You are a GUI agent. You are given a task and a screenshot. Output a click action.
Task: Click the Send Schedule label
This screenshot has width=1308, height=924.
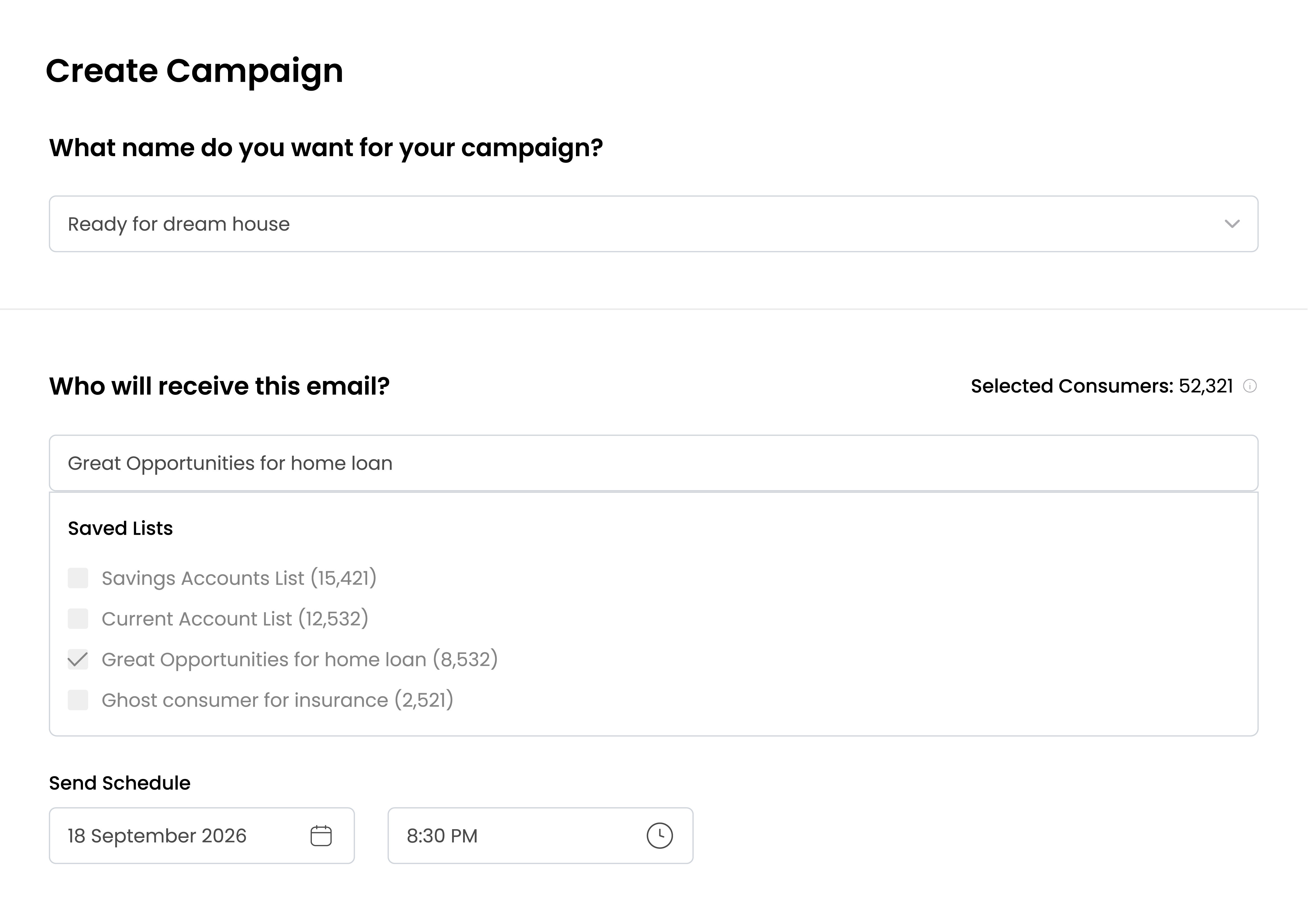pos(120,783)
